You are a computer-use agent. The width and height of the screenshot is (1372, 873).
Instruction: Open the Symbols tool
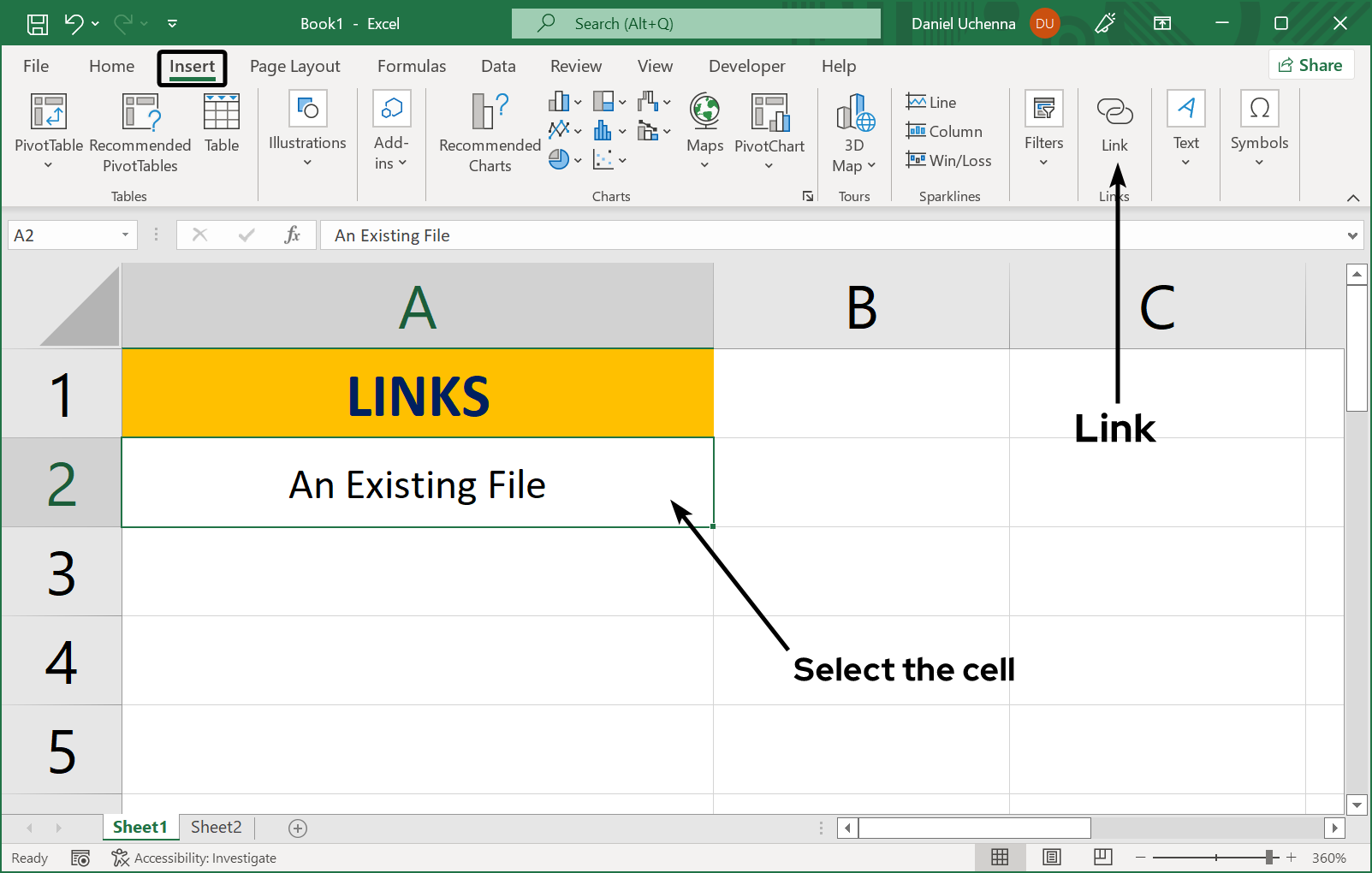click(1258, 128)
